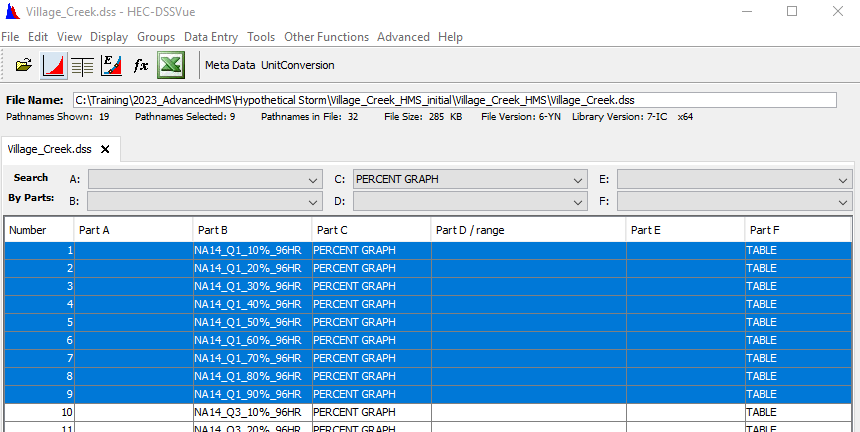Click the Part C column header
The width and height of the screenshot is (860, 432).
coord(371,230)
